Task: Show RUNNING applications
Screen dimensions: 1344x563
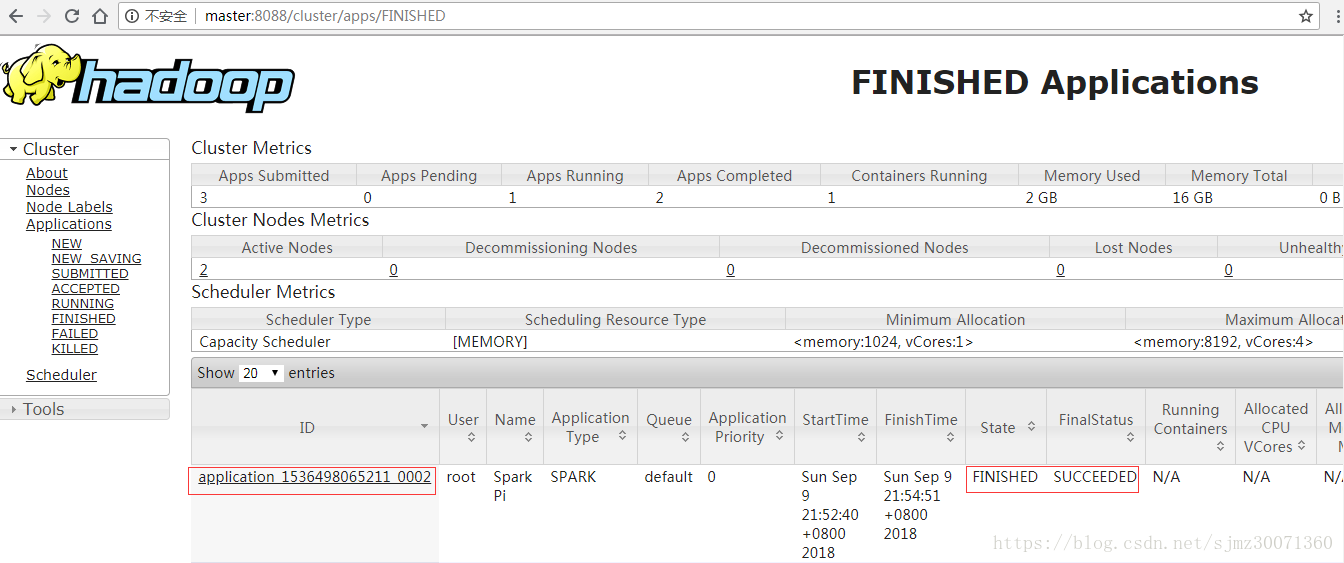Action: 83,303
